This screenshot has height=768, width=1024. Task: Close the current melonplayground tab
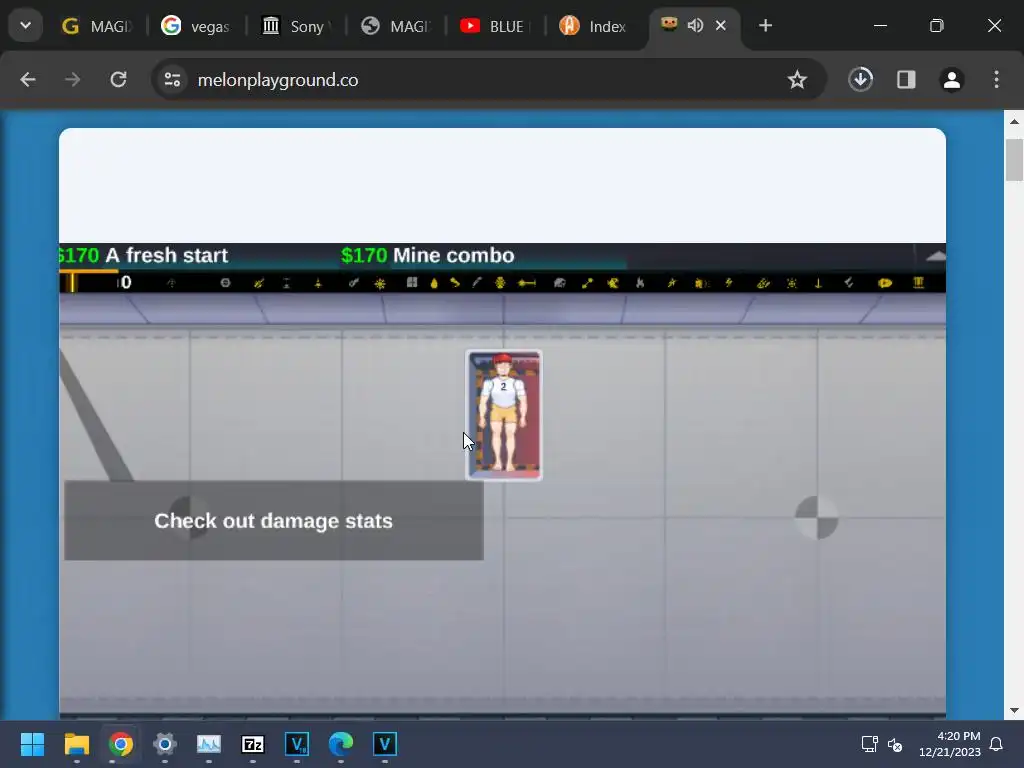(x=720, y=25)
